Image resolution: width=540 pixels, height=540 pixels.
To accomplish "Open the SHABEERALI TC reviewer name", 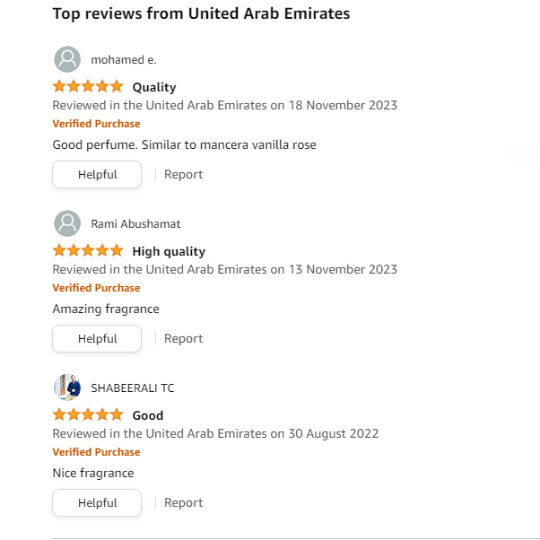I will point(133,388).
